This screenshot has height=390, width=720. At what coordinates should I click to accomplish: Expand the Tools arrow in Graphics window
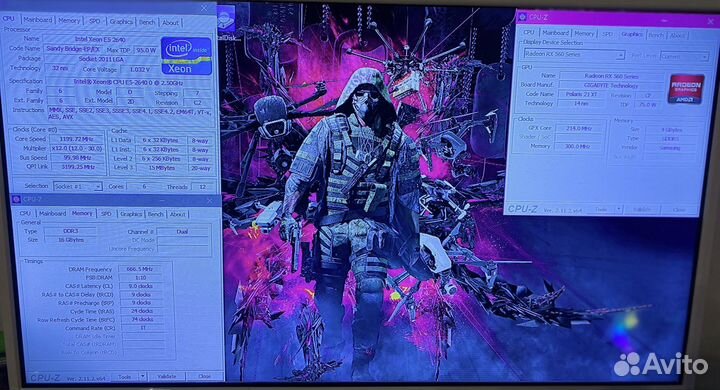pyautogui.click(x=619, y=209)
